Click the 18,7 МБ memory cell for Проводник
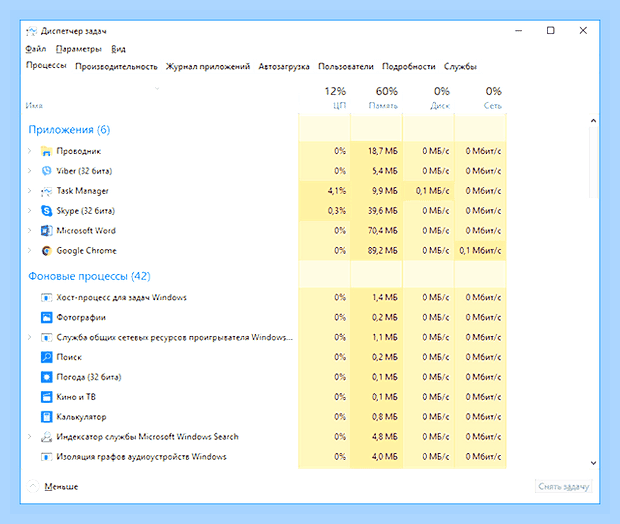The height and width of the screenshot is (524, 620). click(x=376, y=151)
